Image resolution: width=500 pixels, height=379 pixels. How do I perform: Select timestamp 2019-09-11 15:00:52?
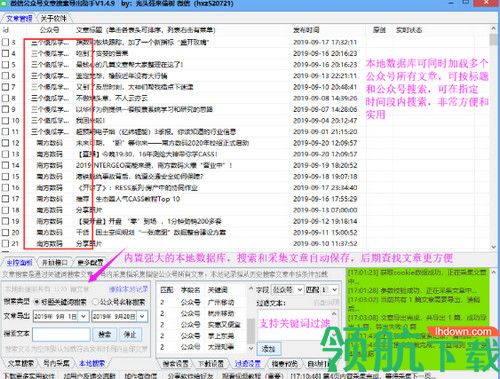(325, 232)
